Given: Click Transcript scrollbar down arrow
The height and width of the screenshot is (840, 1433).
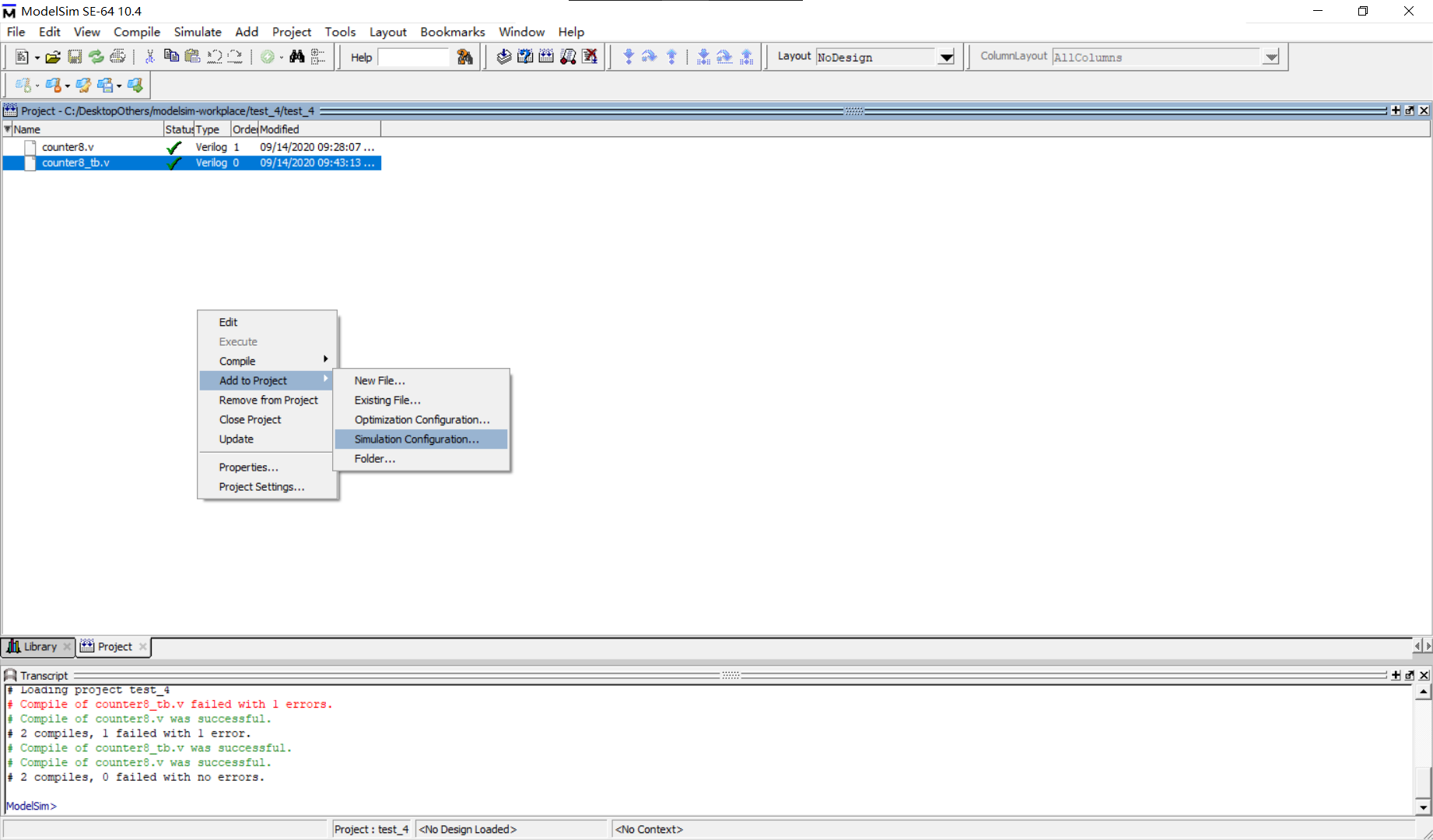Looking at the screenshot, I should (1423, 807).
